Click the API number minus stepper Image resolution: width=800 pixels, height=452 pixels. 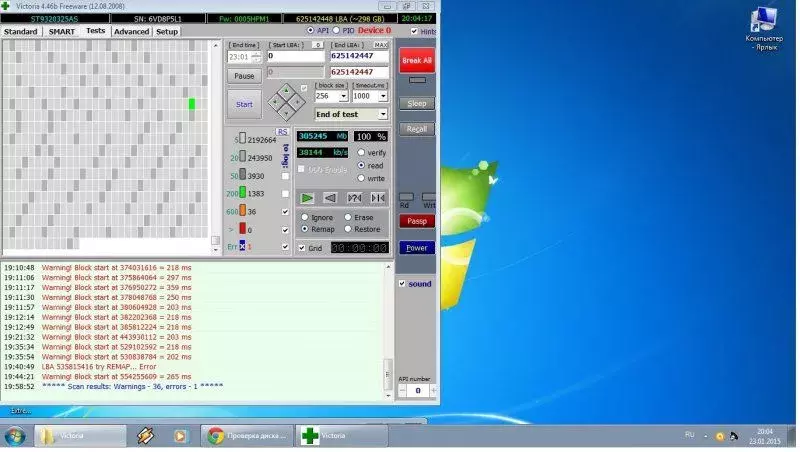coord(402,391)
